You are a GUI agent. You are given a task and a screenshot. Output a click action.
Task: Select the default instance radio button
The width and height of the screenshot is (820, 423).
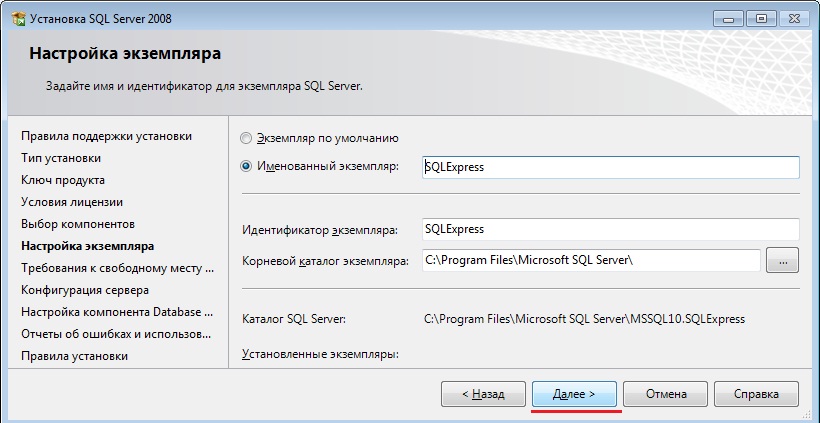coord(245,139)
